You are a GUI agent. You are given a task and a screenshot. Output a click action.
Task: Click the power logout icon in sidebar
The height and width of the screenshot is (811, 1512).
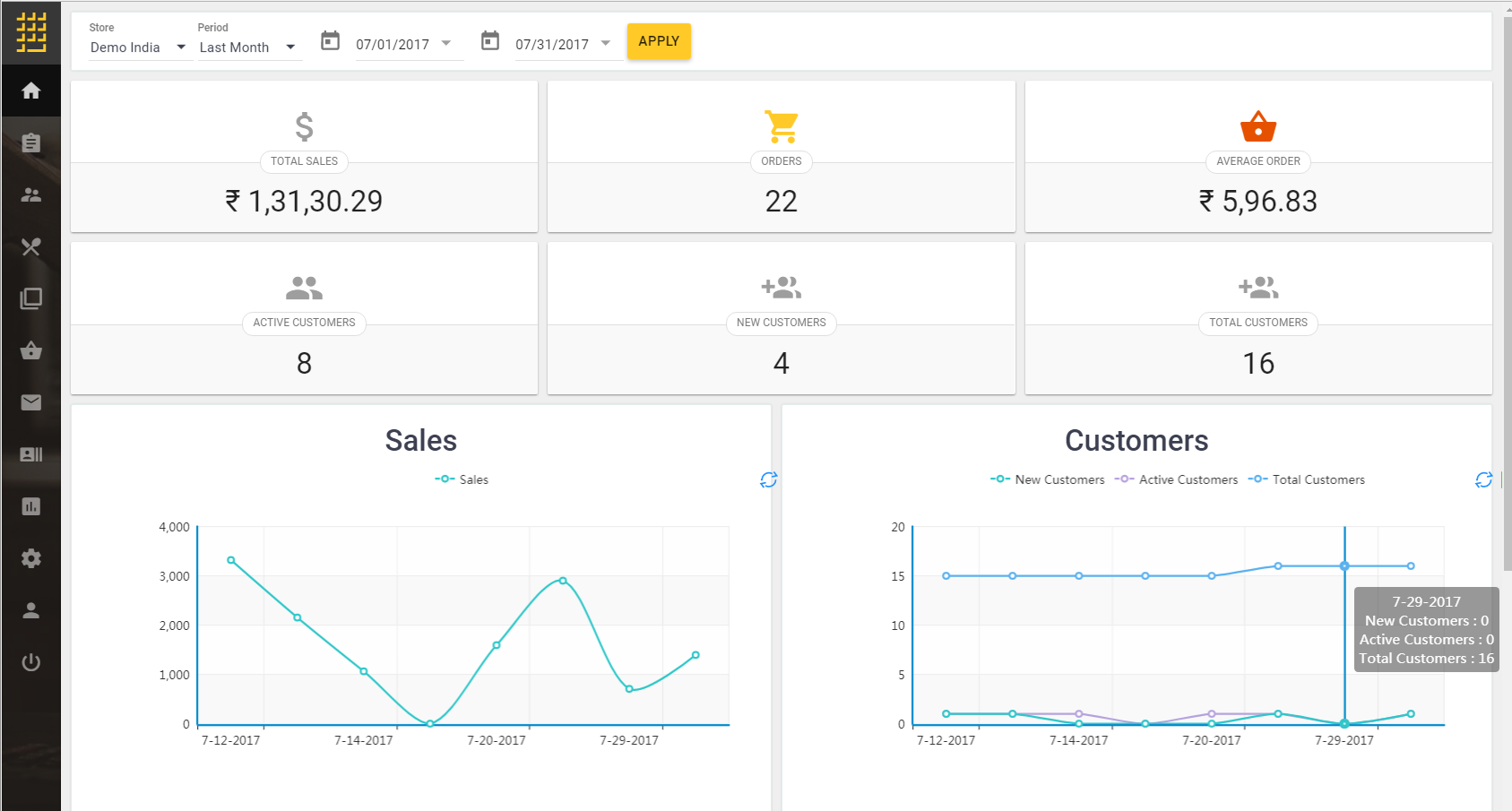31,662
